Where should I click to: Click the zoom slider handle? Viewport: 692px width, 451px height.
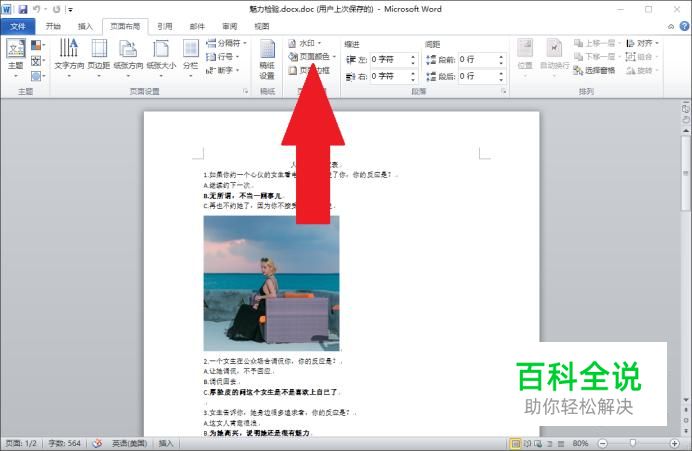tap(633, 443)
